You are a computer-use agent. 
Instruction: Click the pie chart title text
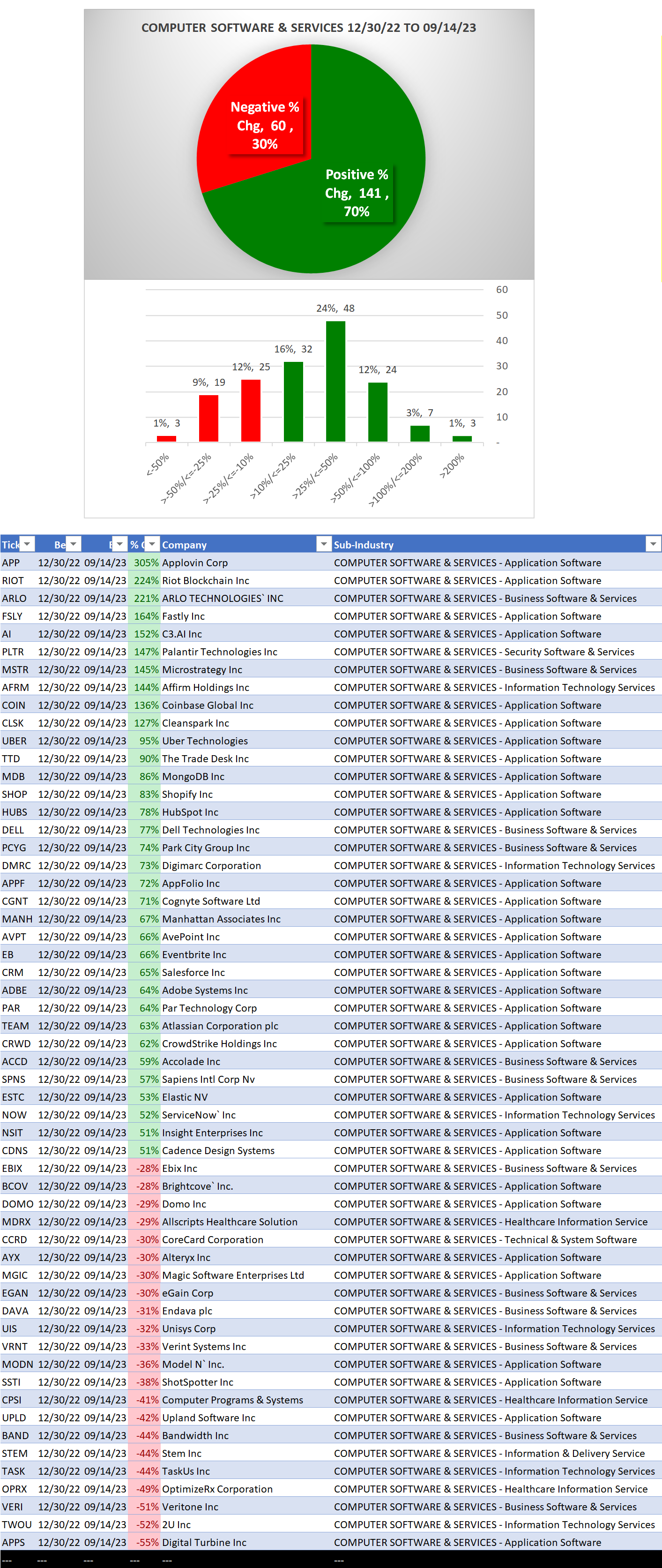308,27
